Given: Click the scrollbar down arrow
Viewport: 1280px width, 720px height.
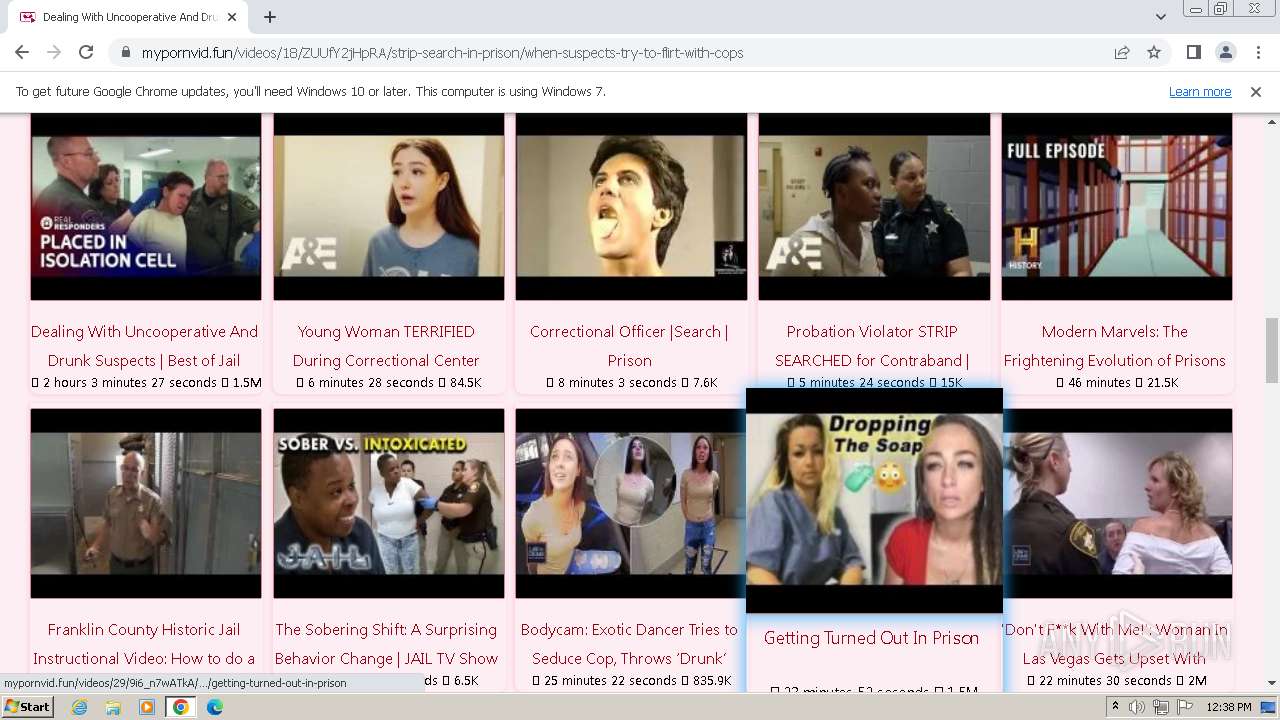Looking at the screenshot, I should click(1271, 683).
